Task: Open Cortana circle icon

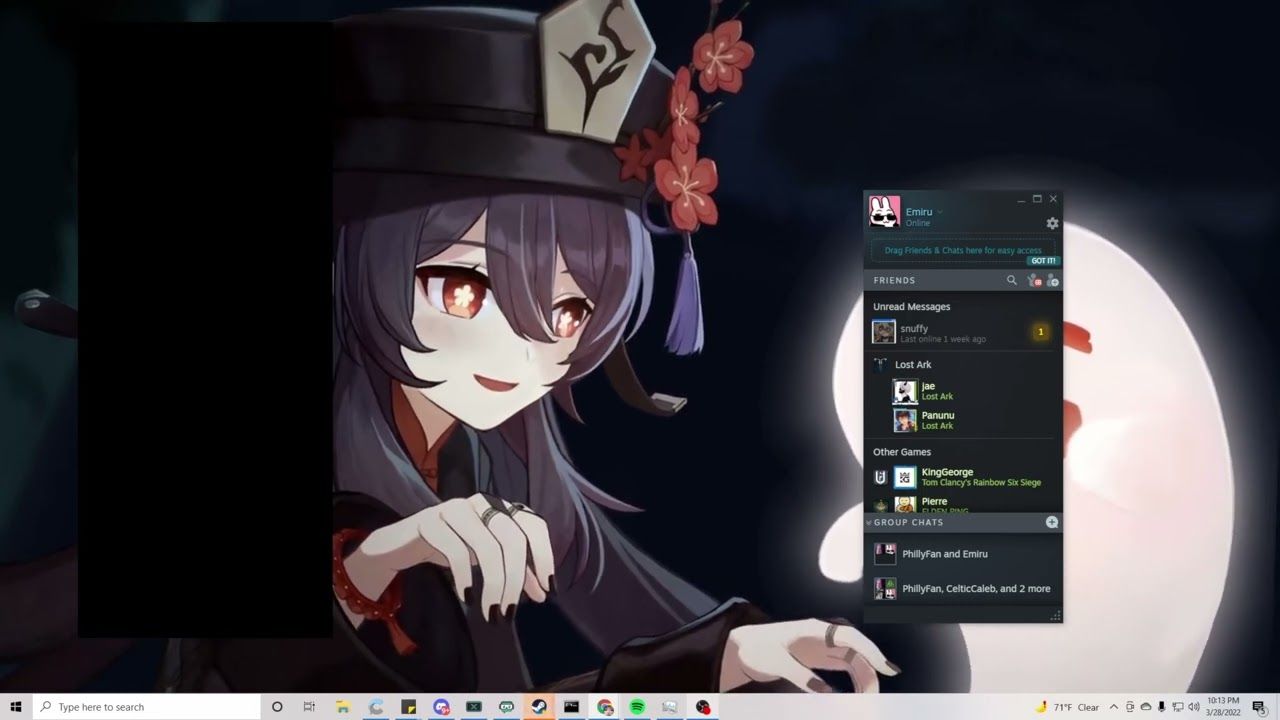Action: pyautogui.click(x=277, y=707)
